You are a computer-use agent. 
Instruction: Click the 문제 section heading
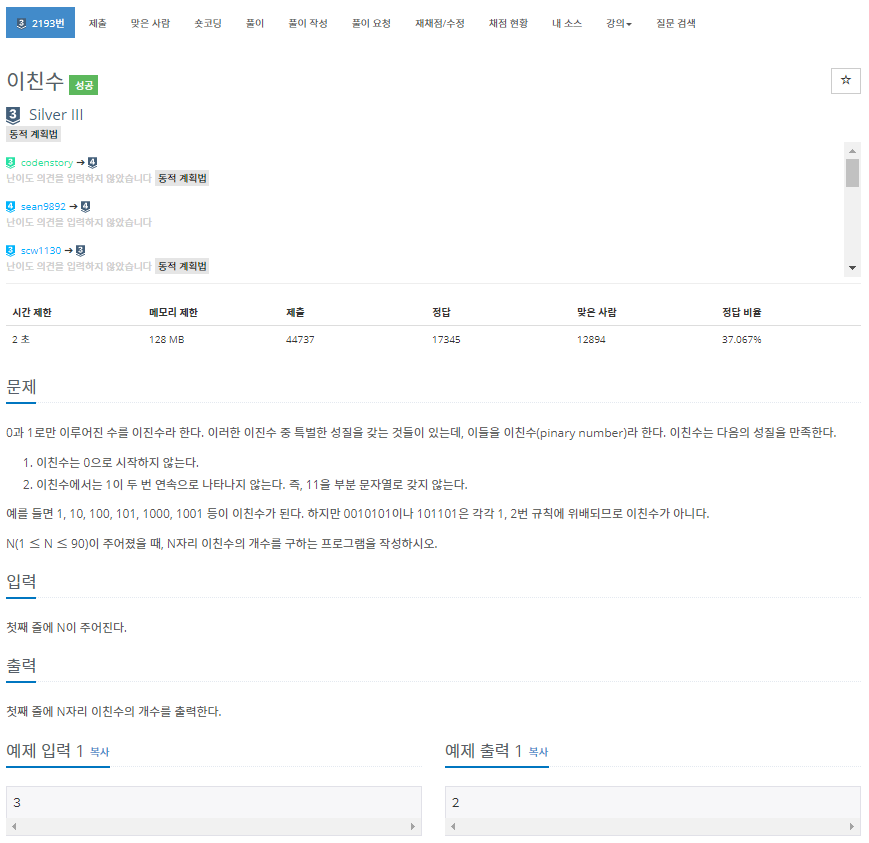[21, 386]
